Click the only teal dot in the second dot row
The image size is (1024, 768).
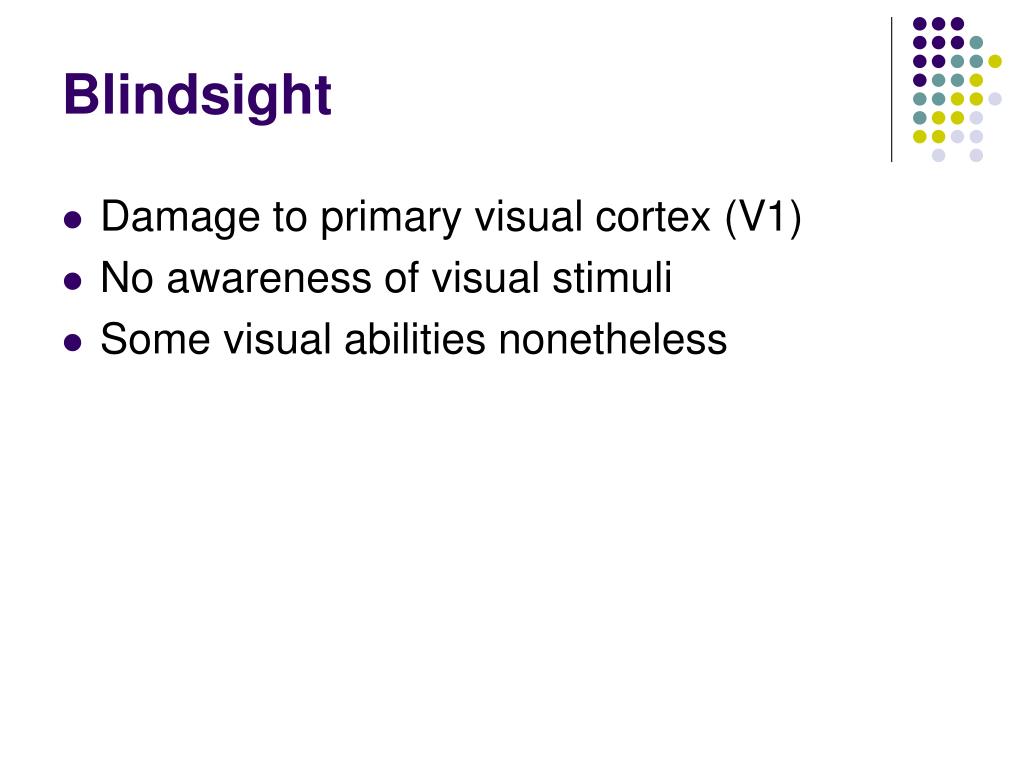click(976, 43)
